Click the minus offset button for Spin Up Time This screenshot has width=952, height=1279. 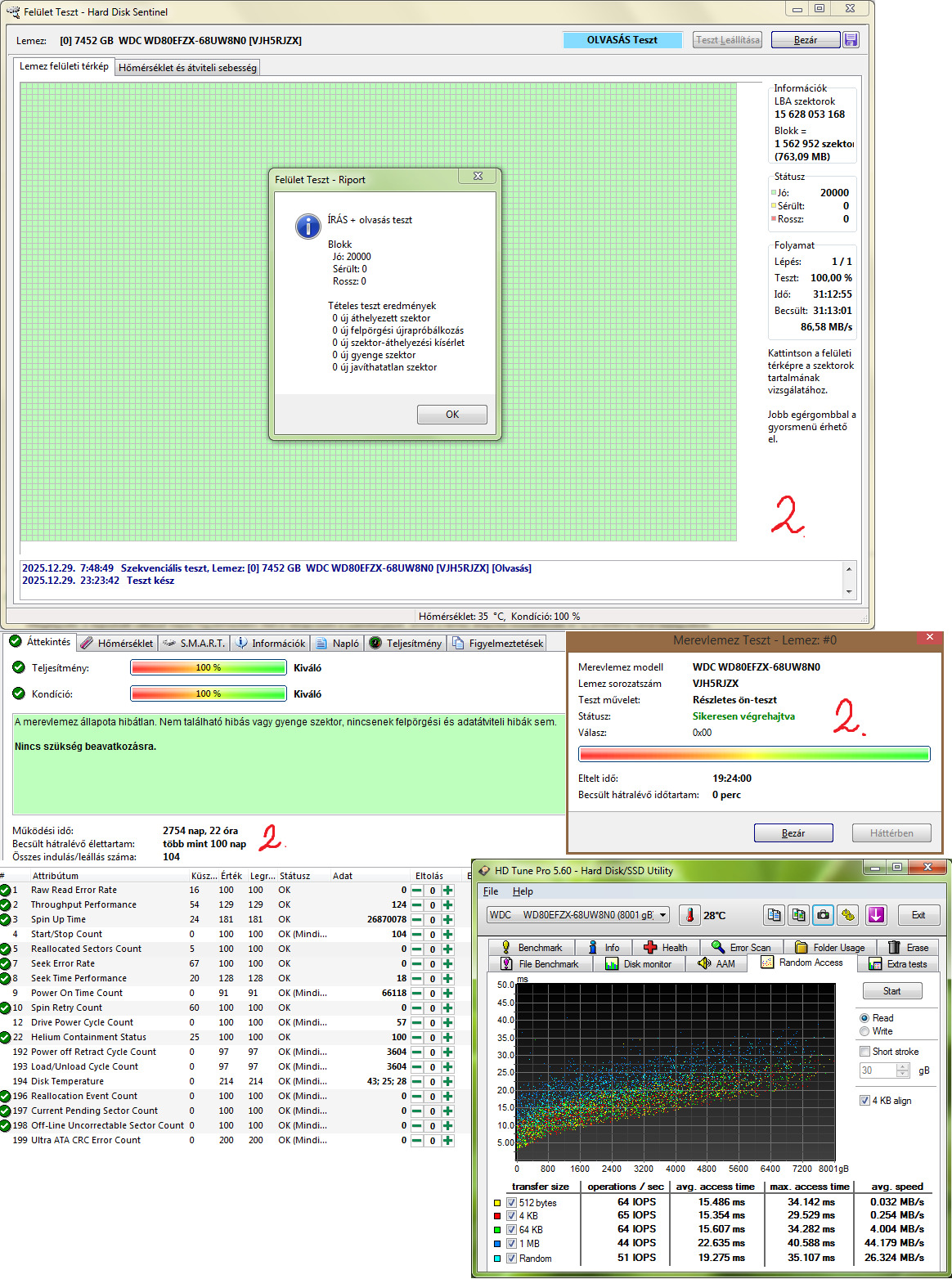click(417, 920)
